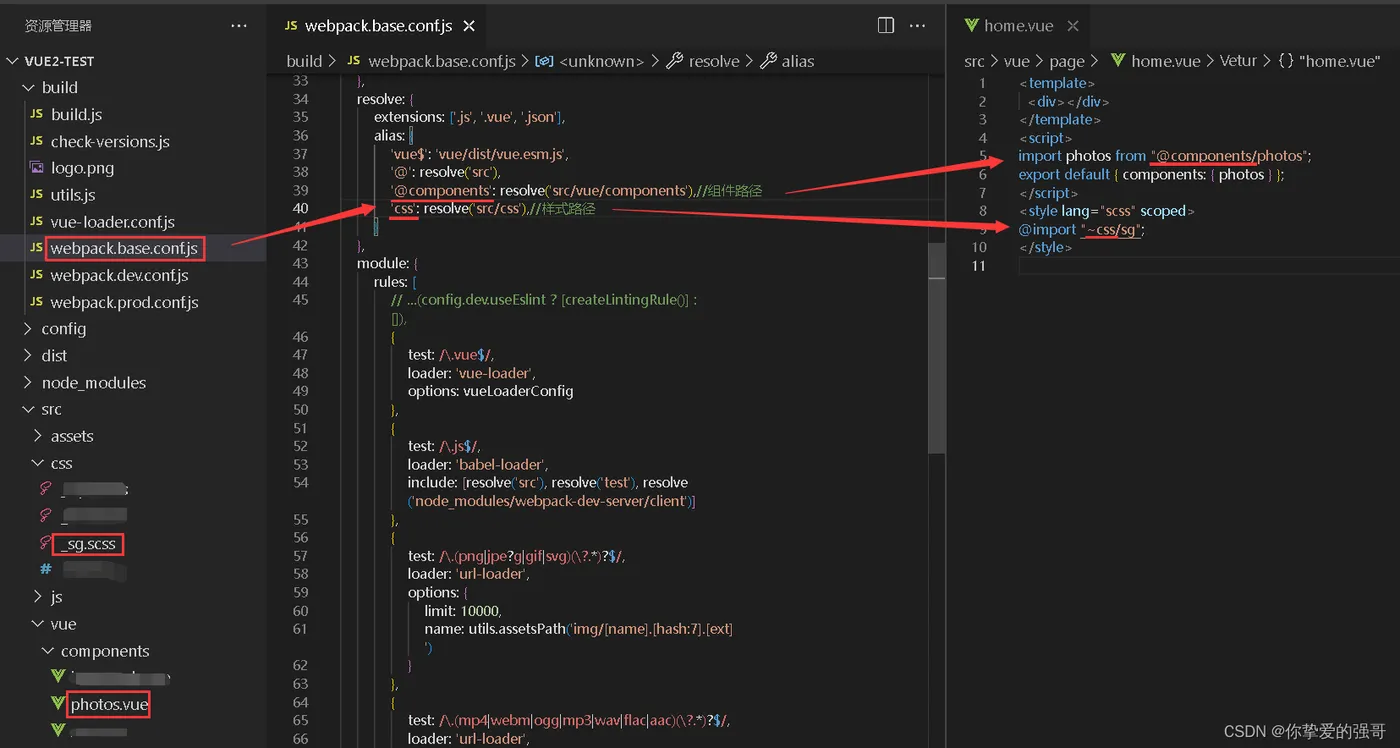Screen dimensions: 1400x748
Task: Collapse the build folder
Action: pyautogui.click(x=59, y=87)
